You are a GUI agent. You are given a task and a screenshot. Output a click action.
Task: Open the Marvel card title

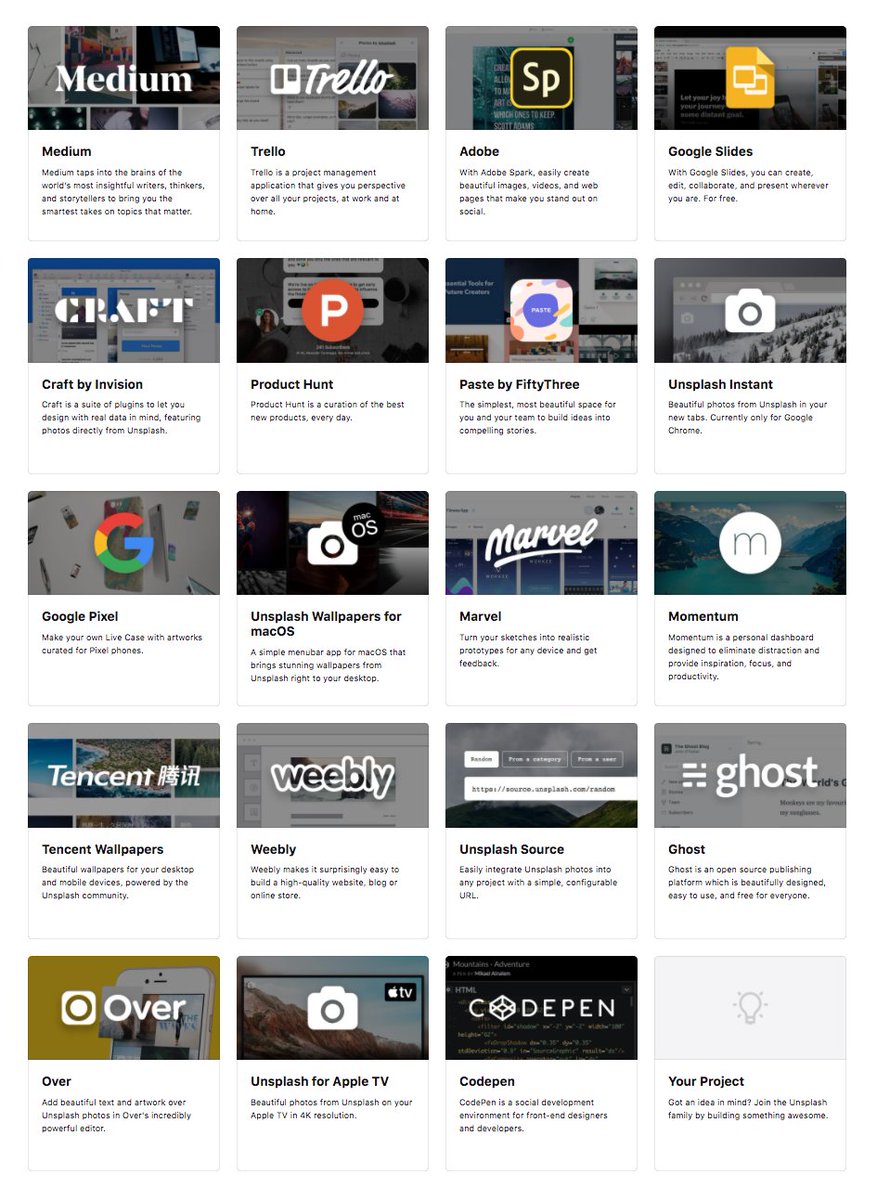point(481,617)
